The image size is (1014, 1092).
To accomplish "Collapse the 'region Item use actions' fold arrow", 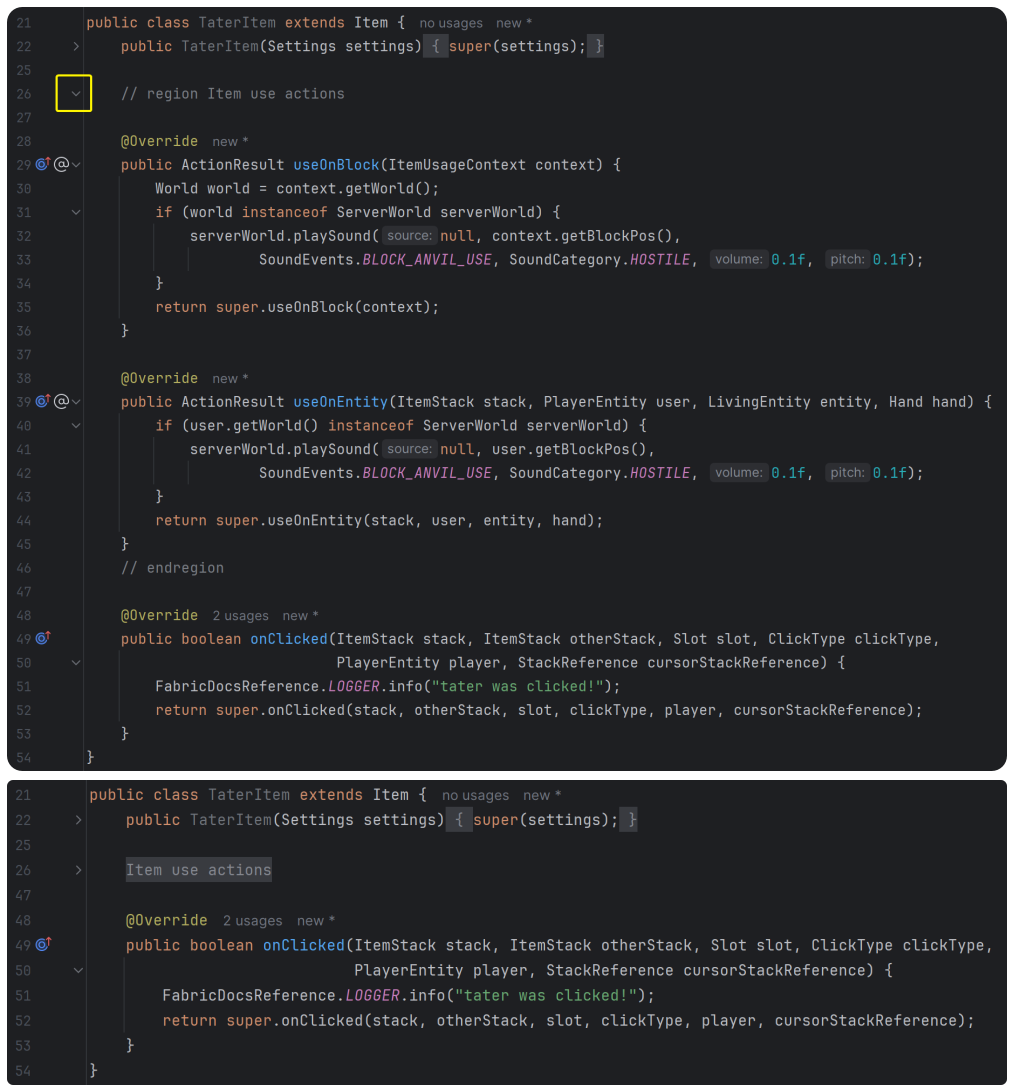I will click(x=76, y=94).
